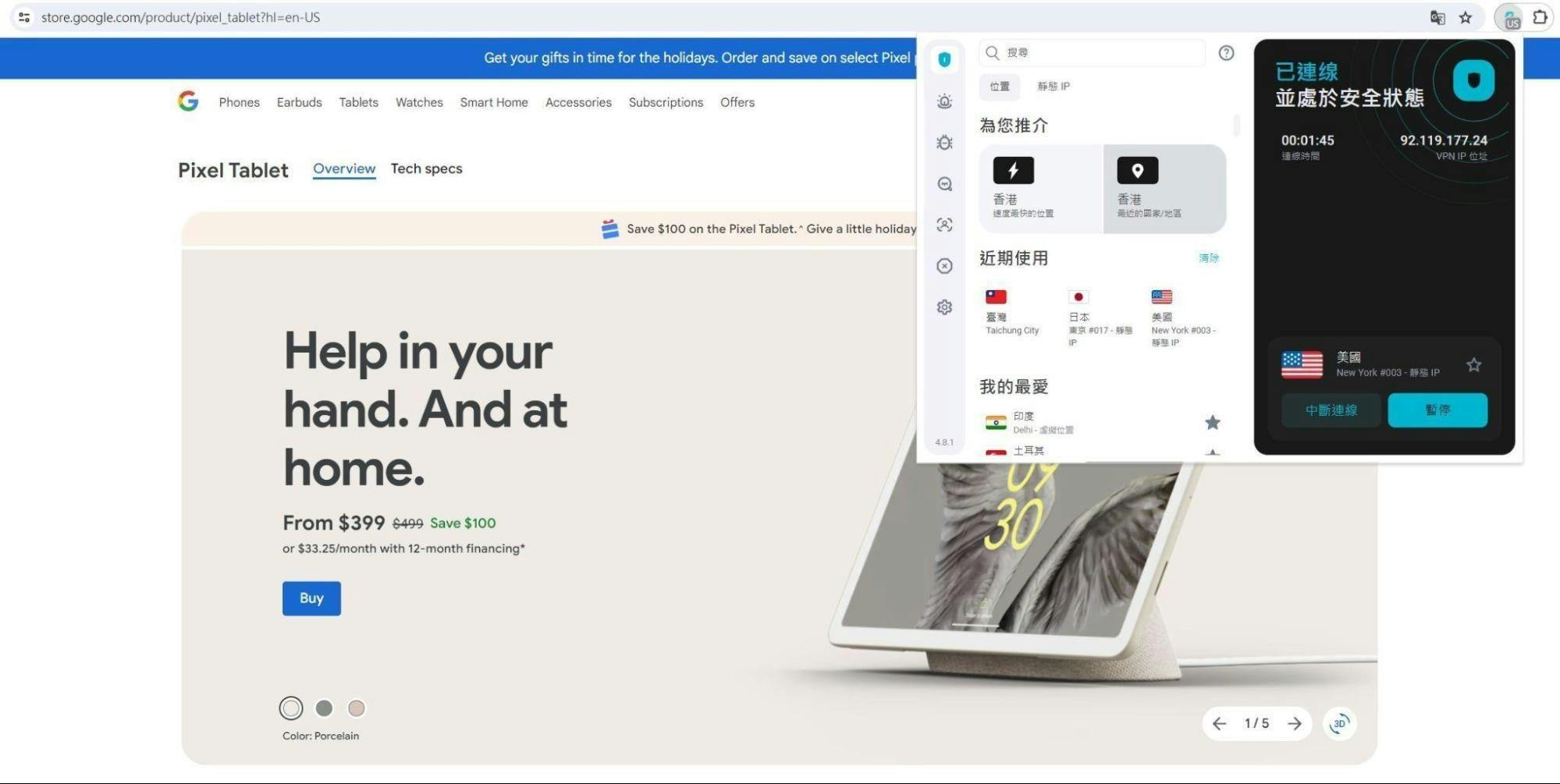Click the 00:01:45 connection time
1560x784 pixels.
coord(1307,140)
